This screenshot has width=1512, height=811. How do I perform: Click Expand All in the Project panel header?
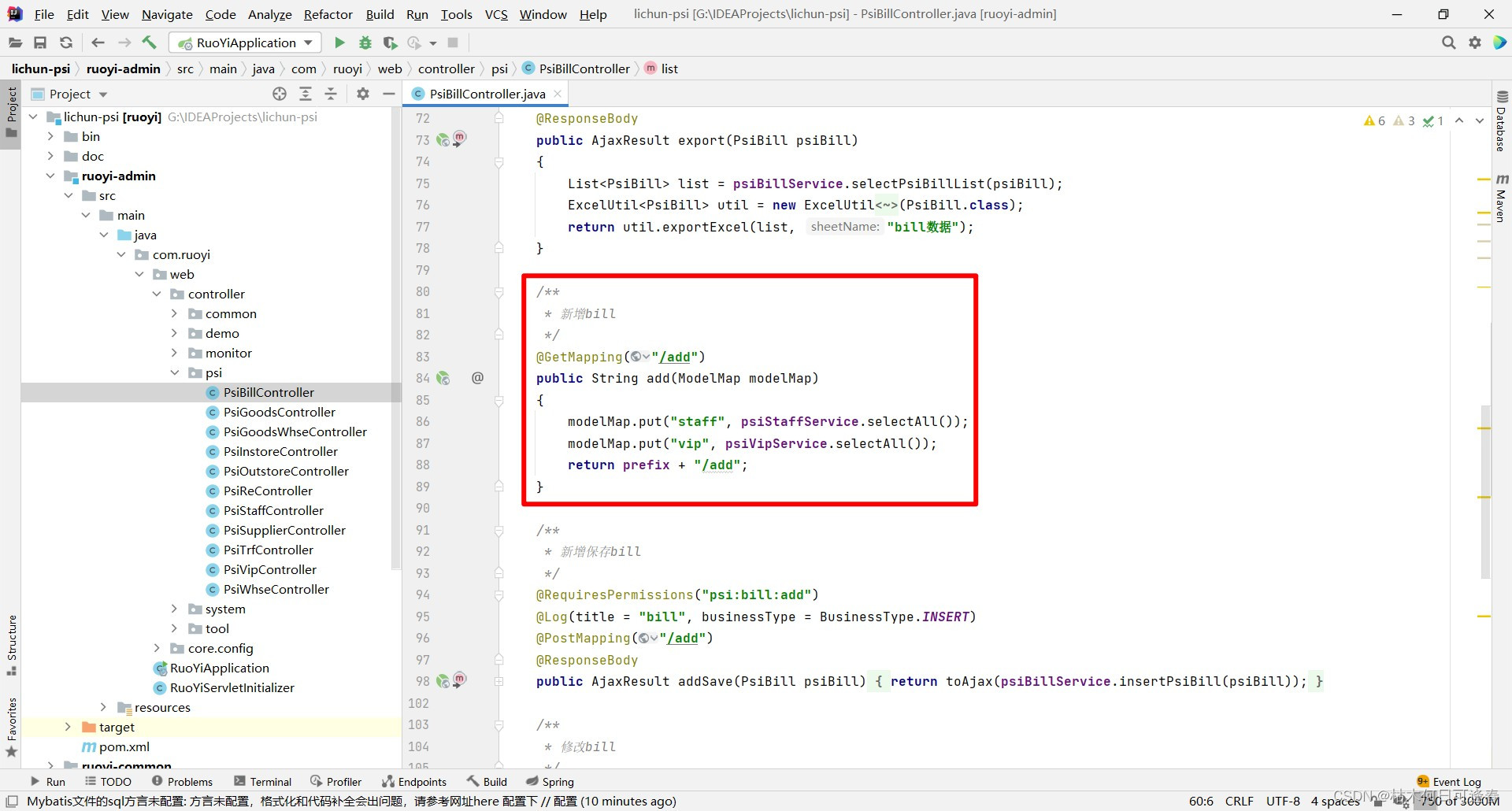306,94
